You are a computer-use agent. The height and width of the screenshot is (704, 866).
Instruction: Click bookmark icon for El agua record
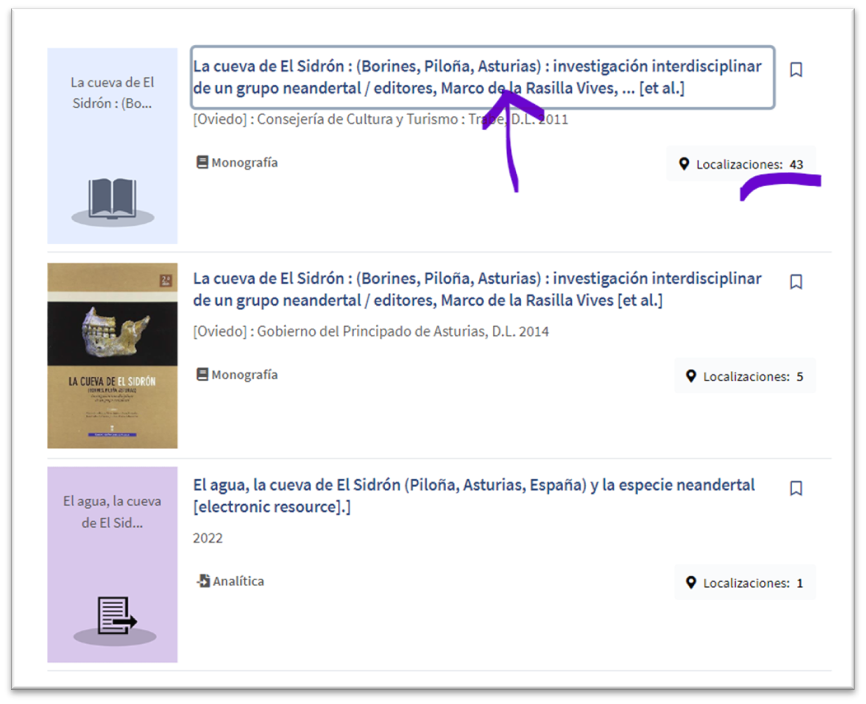(x=796, y=488)
